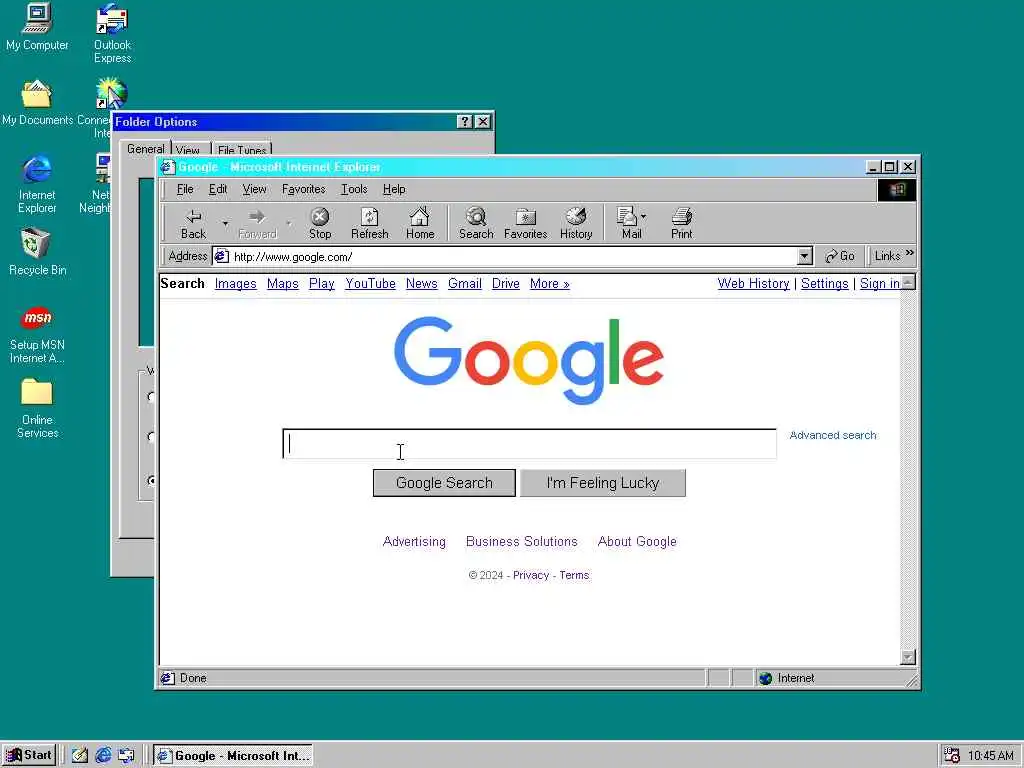Click inside the Google search text box
This screenshot has width=1024, height=768.
point(530,444)
